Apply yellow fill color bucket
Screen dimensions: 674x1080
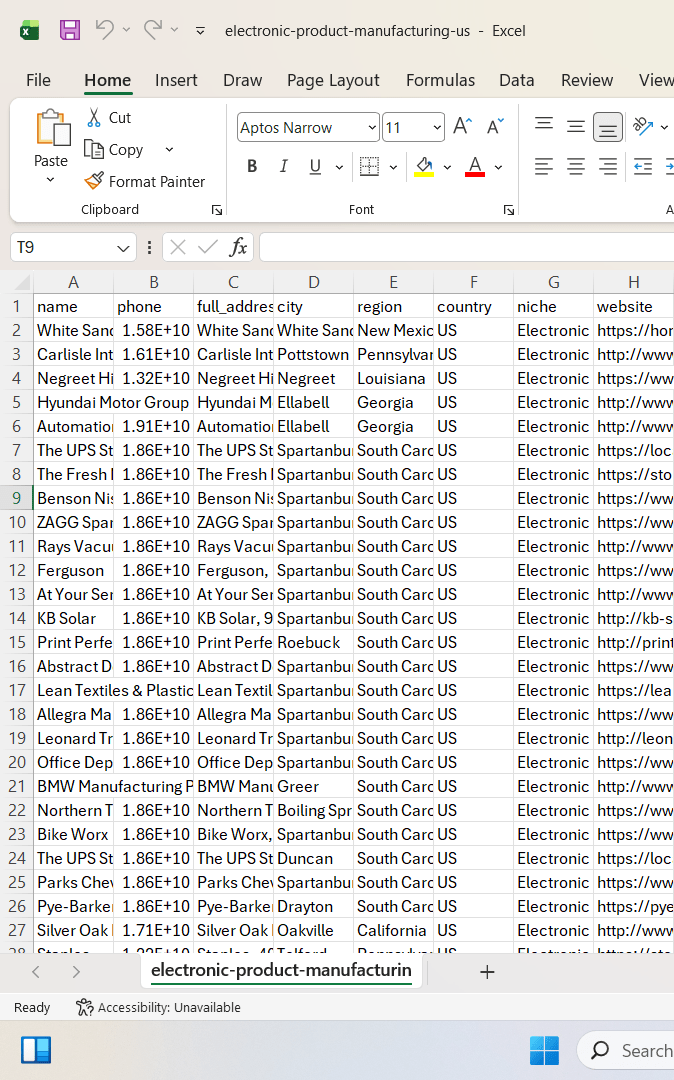tap(425, 167)
